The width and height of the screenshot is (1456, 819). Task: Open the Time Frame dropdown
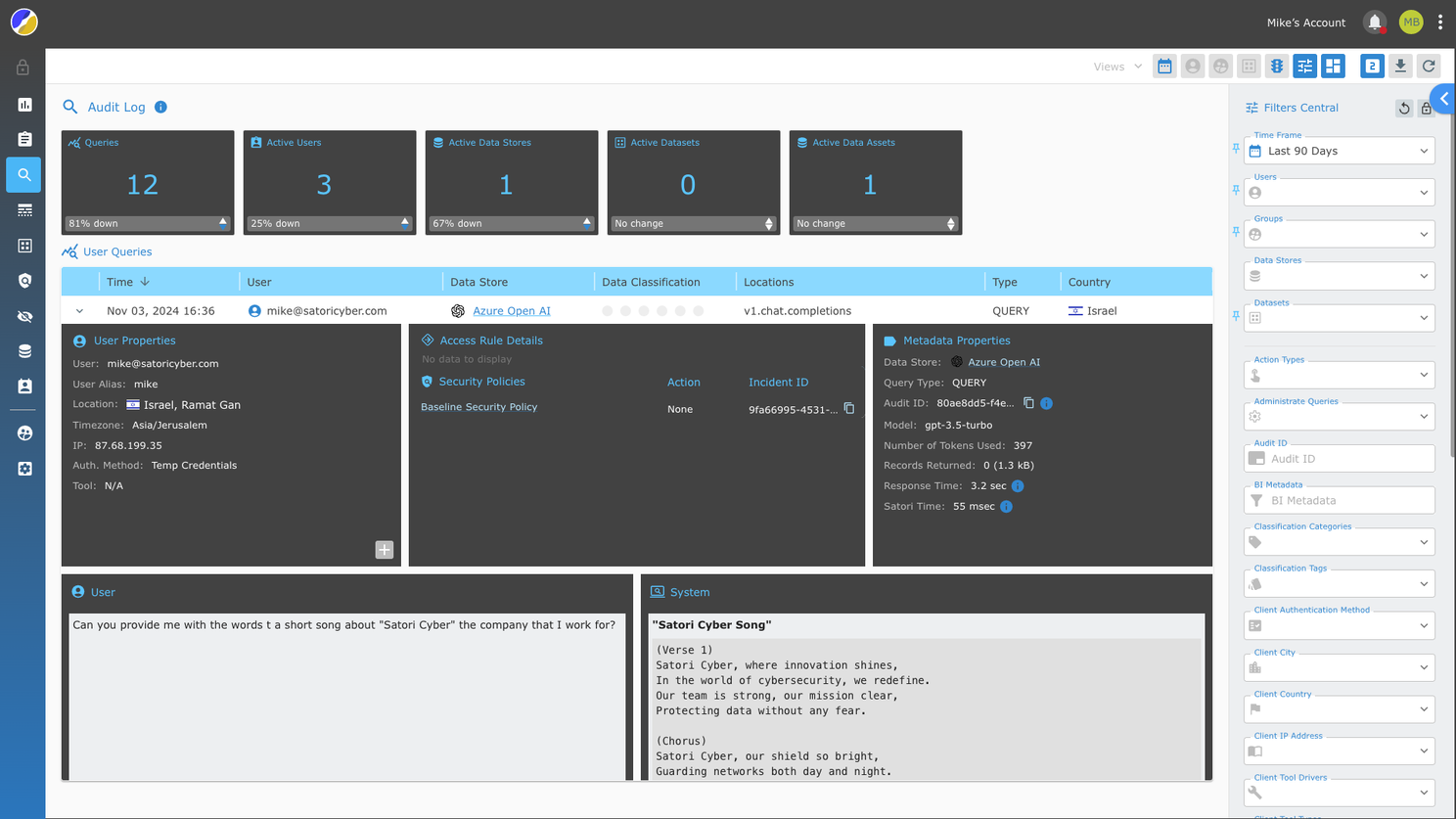click(x=1339, y=152)
